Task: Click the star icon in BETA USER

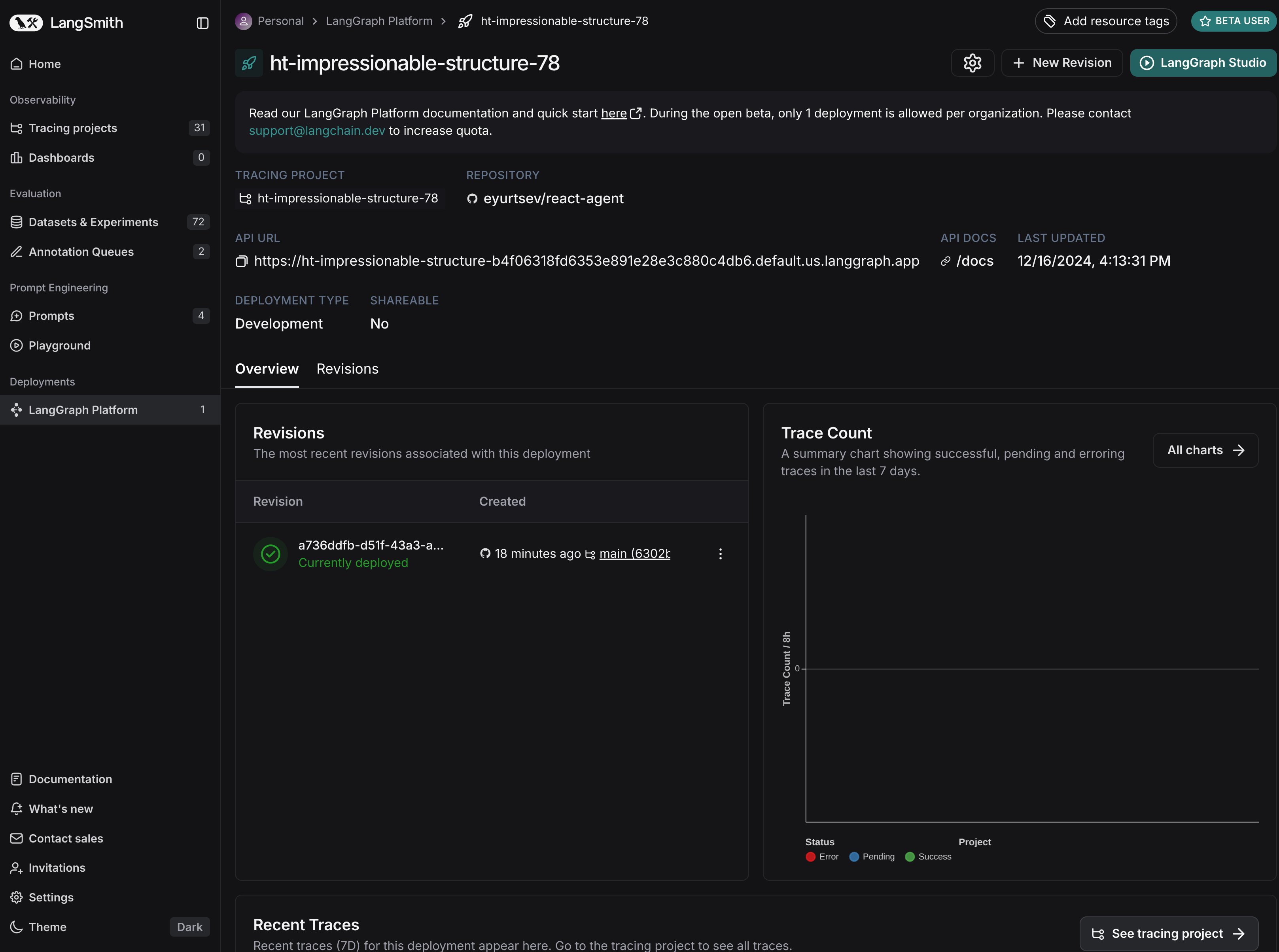Action: point(1205,21)
